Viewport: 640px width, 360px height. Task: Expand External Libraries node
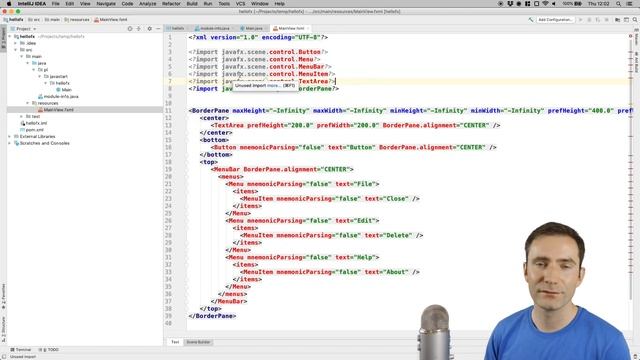tap(10, 136)
